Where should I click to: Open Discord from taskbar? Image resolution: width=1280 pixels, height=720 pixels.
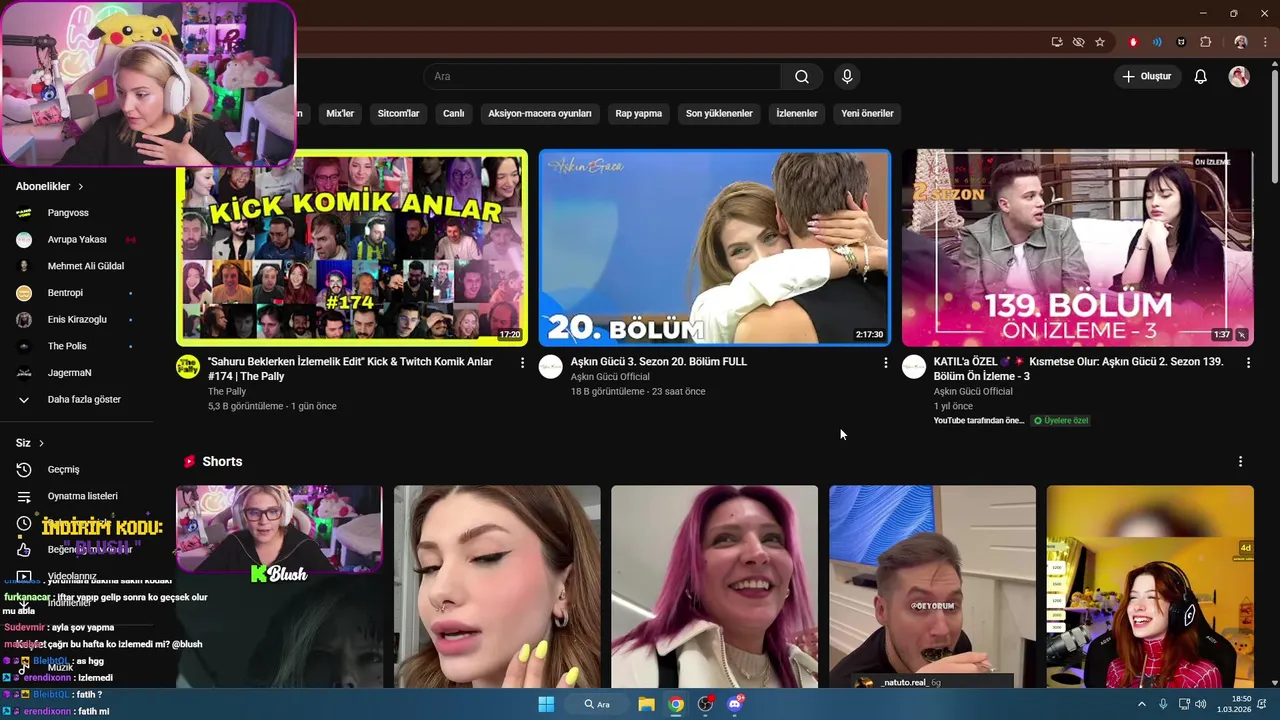click(x=736, y=704)
